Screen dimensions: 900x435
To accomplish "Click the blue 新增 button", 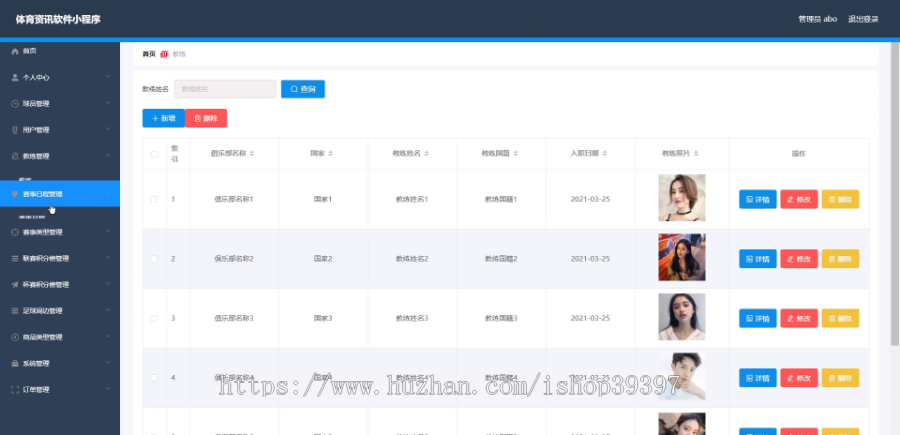I will [164, 118].
